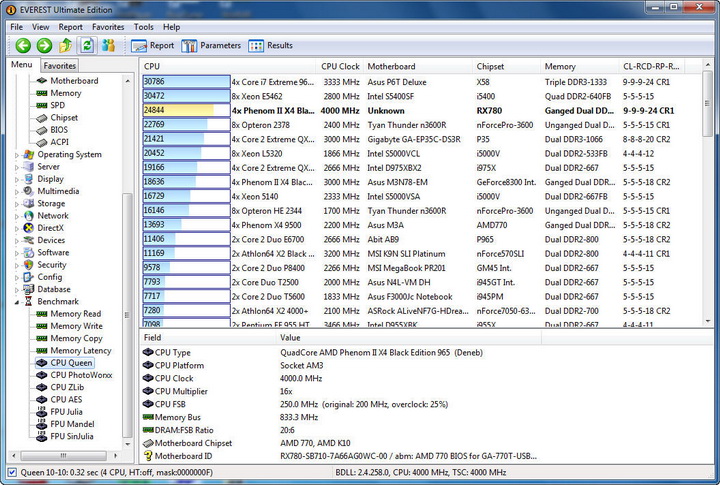720x485 pixels.
Task: Select Memory Read benchmark
Action: tap(76, 314)
